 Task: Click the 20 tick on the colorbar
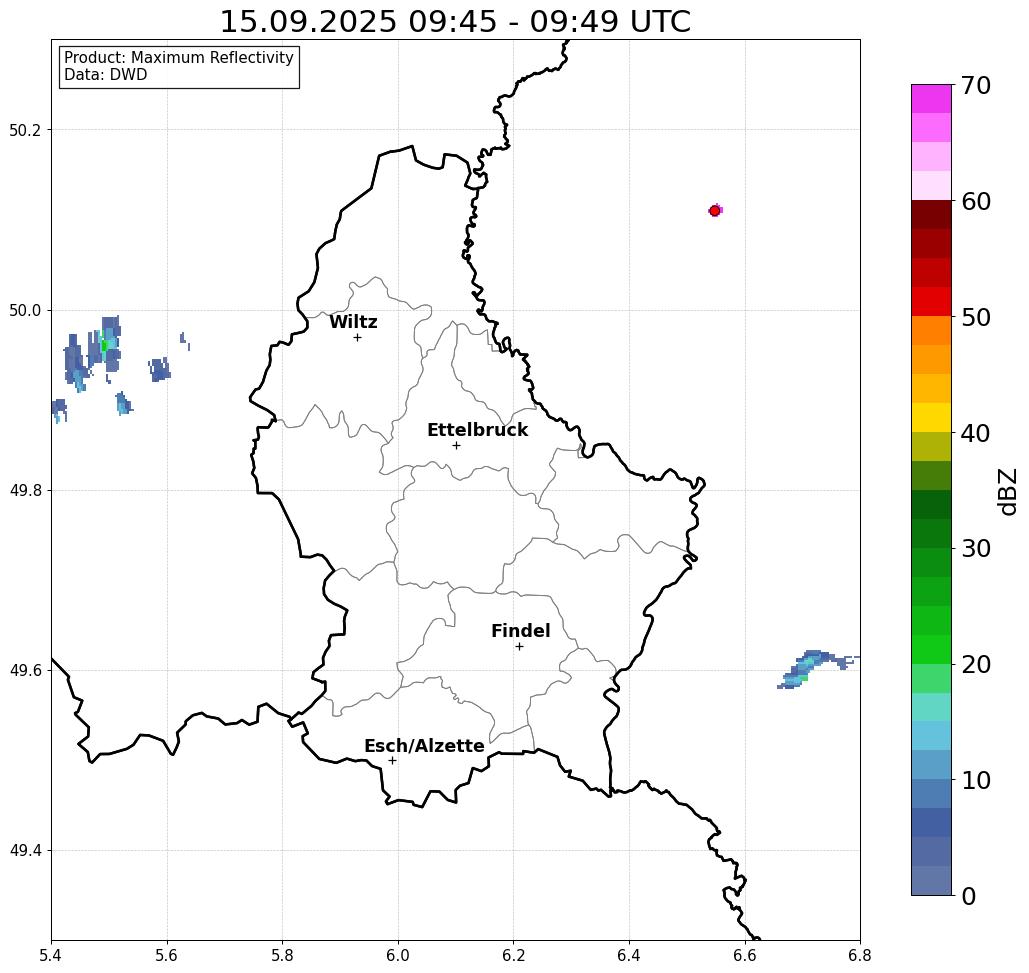tap(975, 665)
